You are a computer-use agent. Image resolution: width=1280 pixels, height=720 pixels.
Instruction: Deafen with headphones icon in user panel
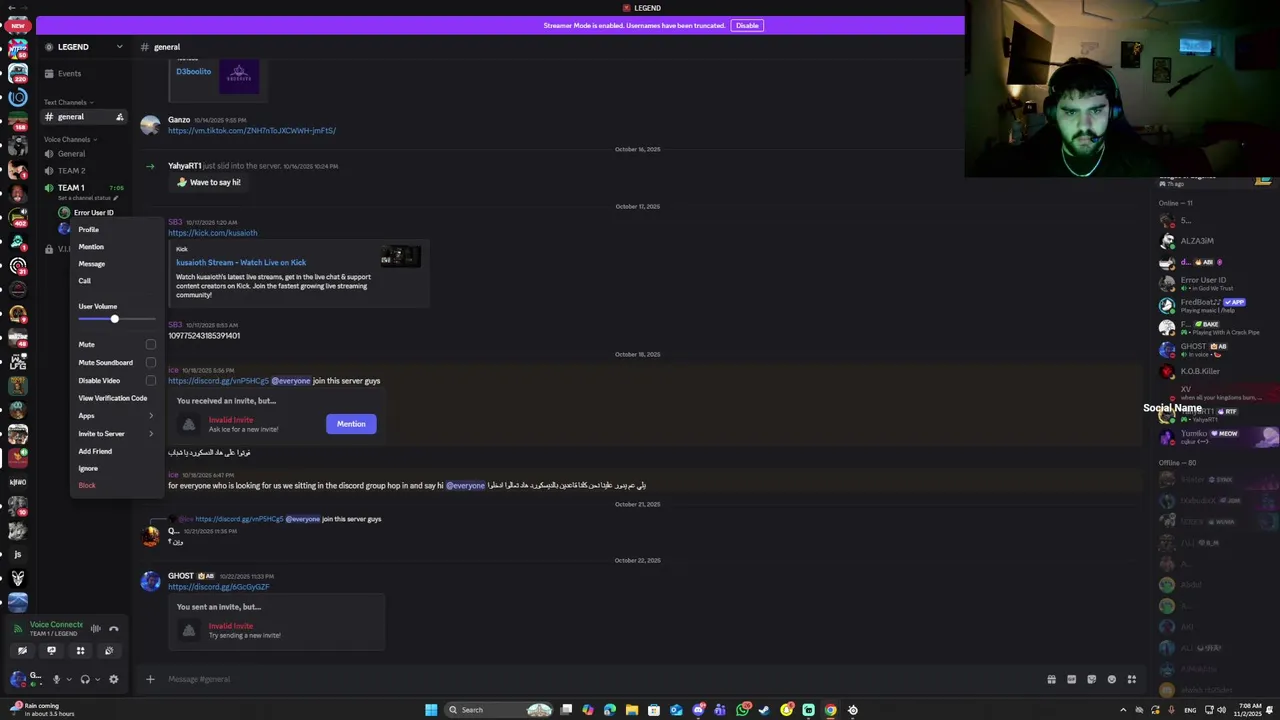(x=85, y=679)
